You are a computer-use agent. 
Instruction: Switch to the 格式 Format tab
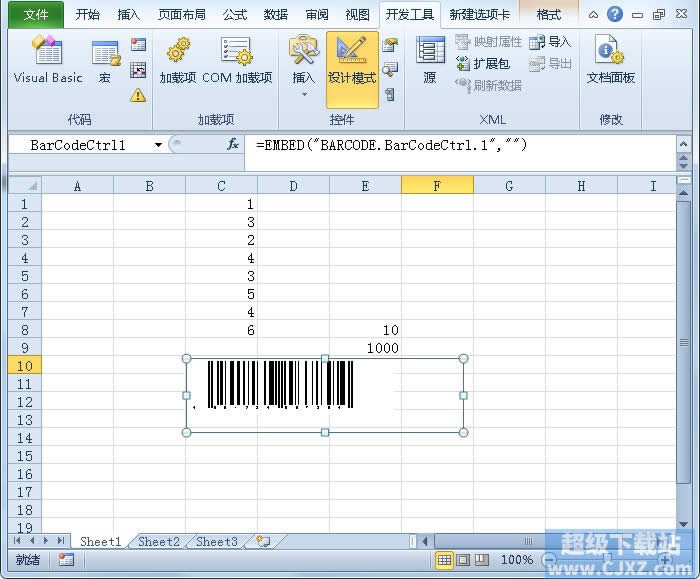(549, 15)
